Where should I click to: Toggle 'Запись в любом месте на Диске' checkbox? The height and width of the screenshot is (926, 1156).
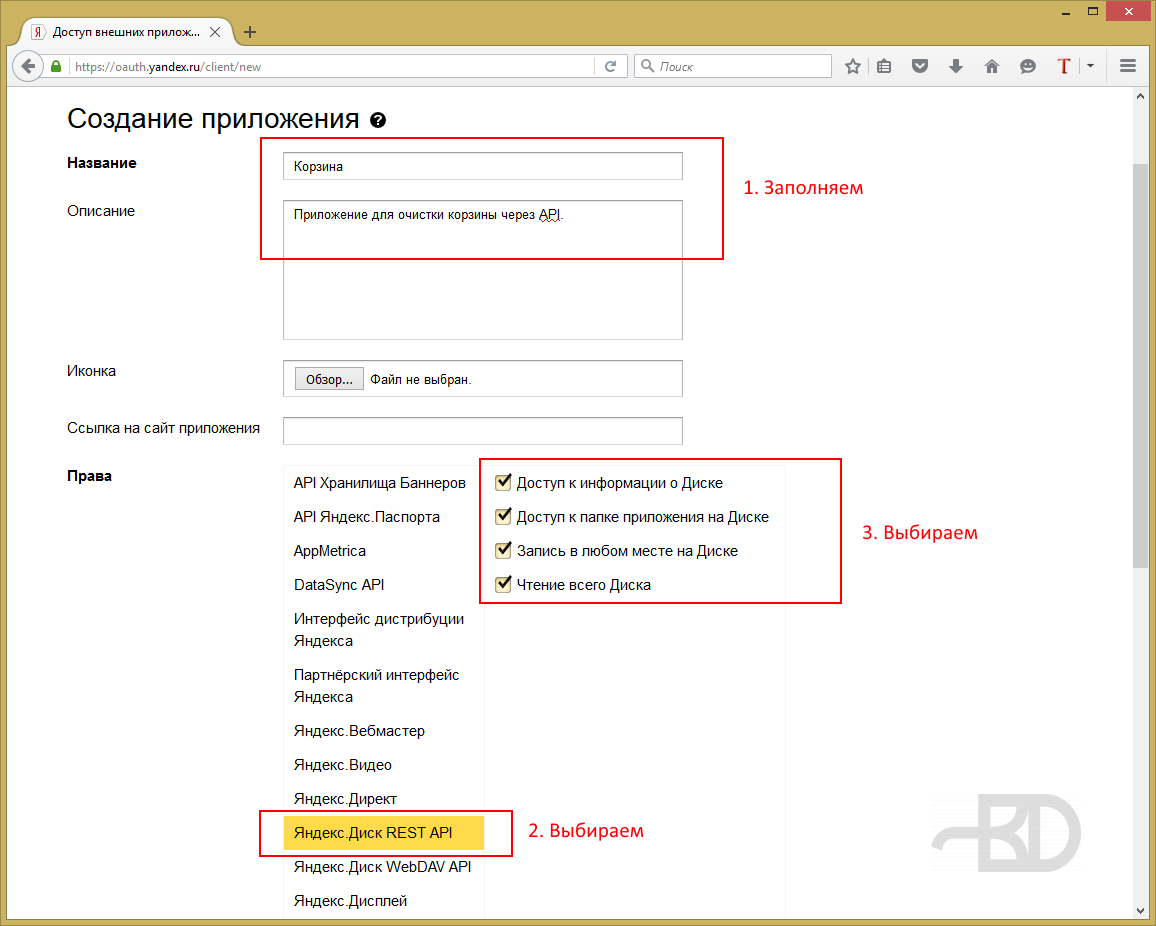pos(504,550)
